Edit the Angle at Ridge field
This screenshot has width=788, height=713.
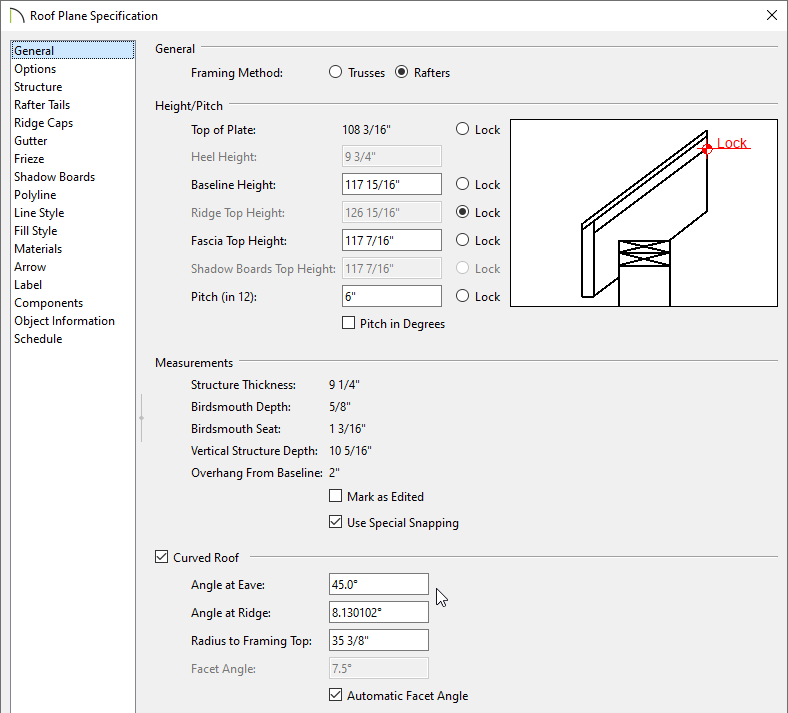pos(379,613)
